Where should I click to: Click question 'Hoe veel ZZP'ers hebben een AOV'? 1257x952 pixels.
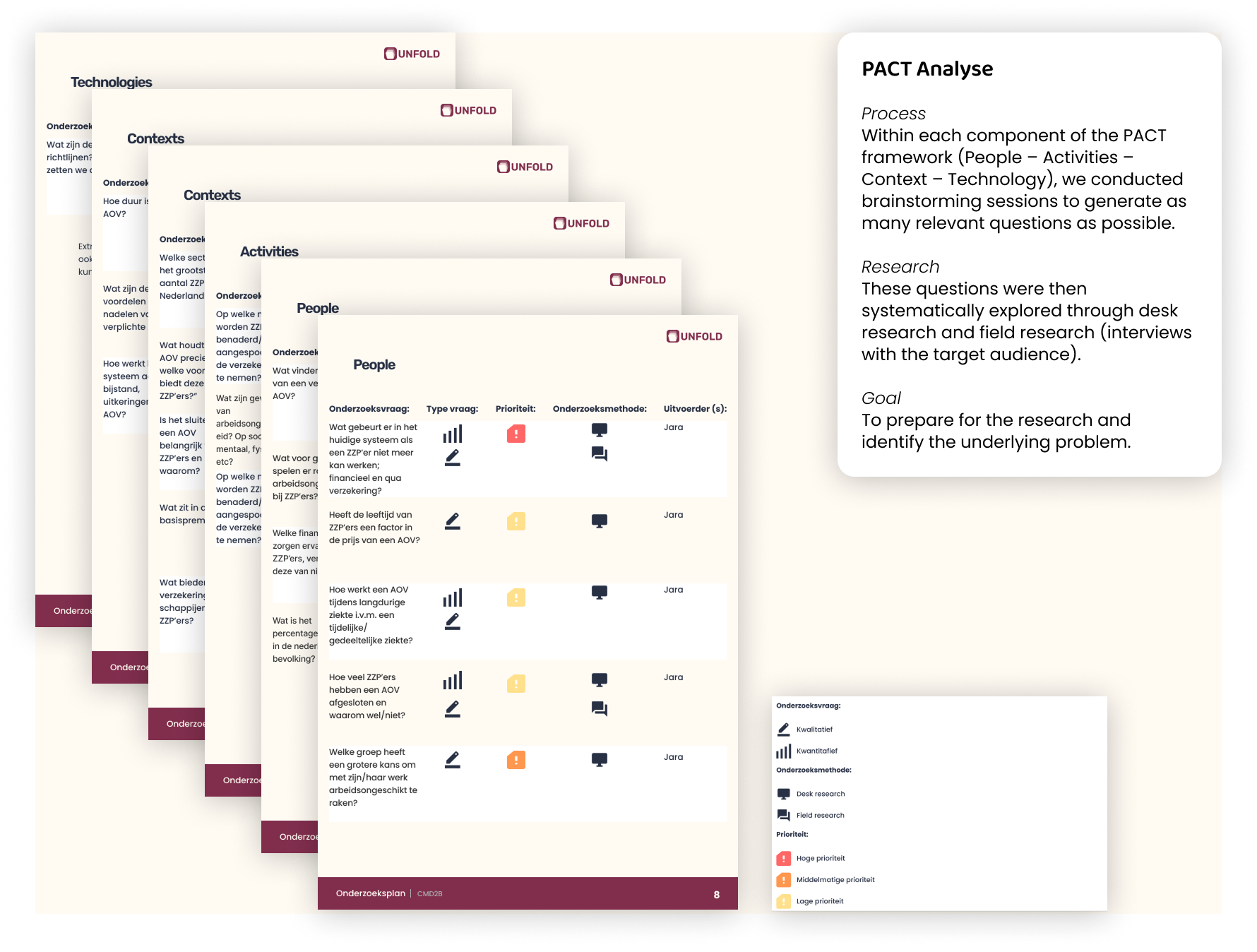click(x=367, y=696)
